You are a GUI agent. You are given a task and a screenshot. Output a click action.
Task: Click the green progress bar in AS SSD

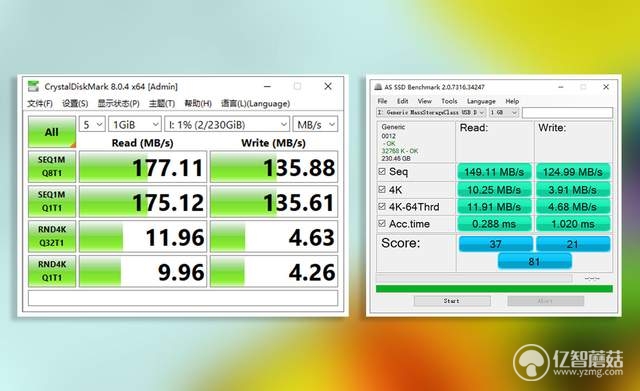pyautogui.click(x=494, y=289)
